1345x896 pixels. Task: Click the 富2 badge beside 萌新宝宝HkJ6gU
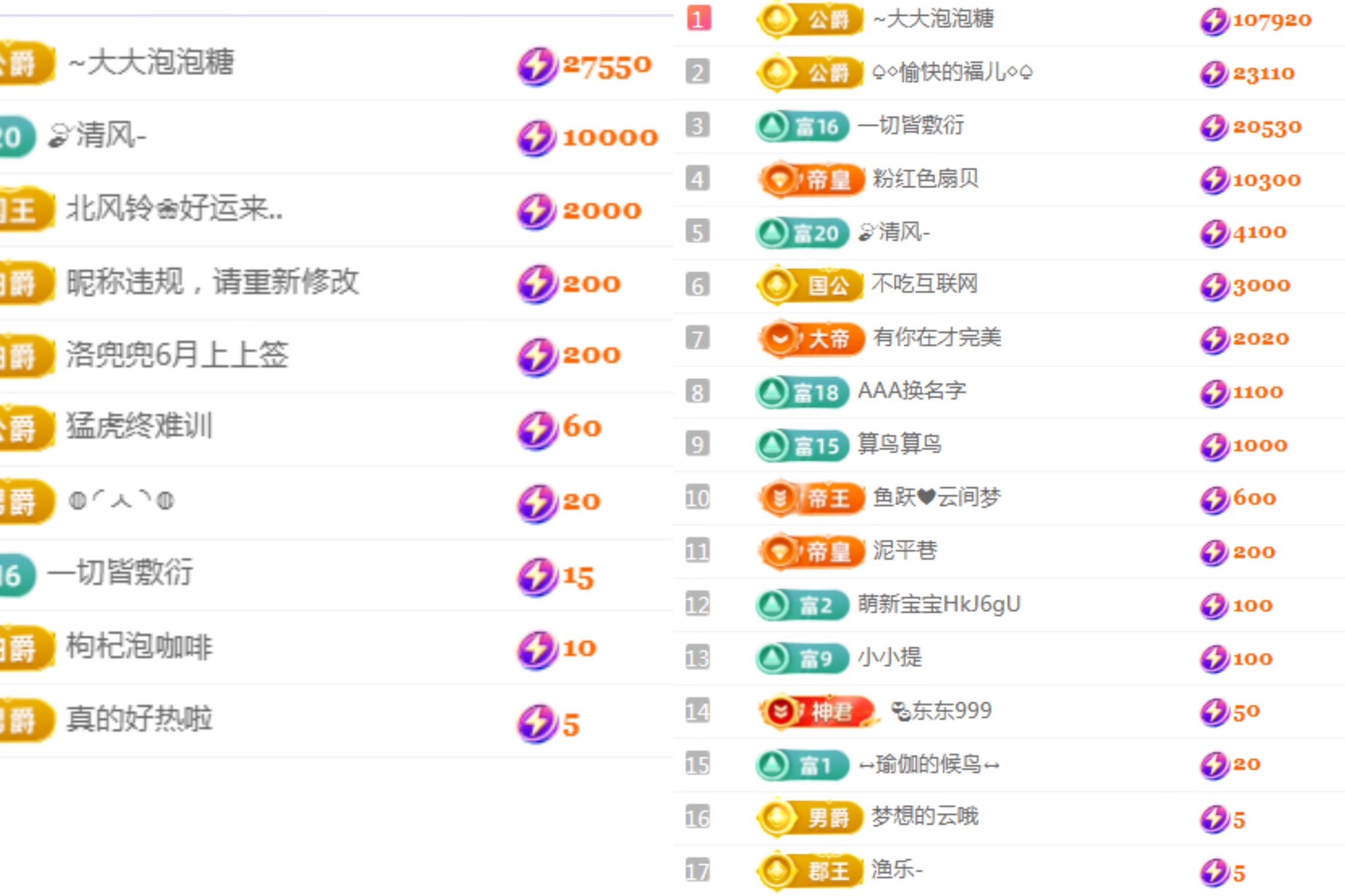[802, 605]
